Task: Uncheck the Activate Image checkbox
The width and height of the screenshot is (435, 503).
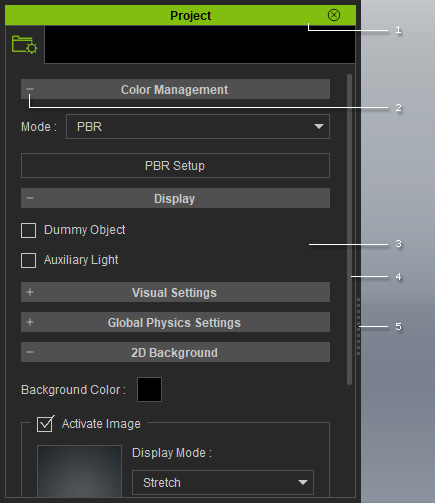Action: tap(45, 424)
